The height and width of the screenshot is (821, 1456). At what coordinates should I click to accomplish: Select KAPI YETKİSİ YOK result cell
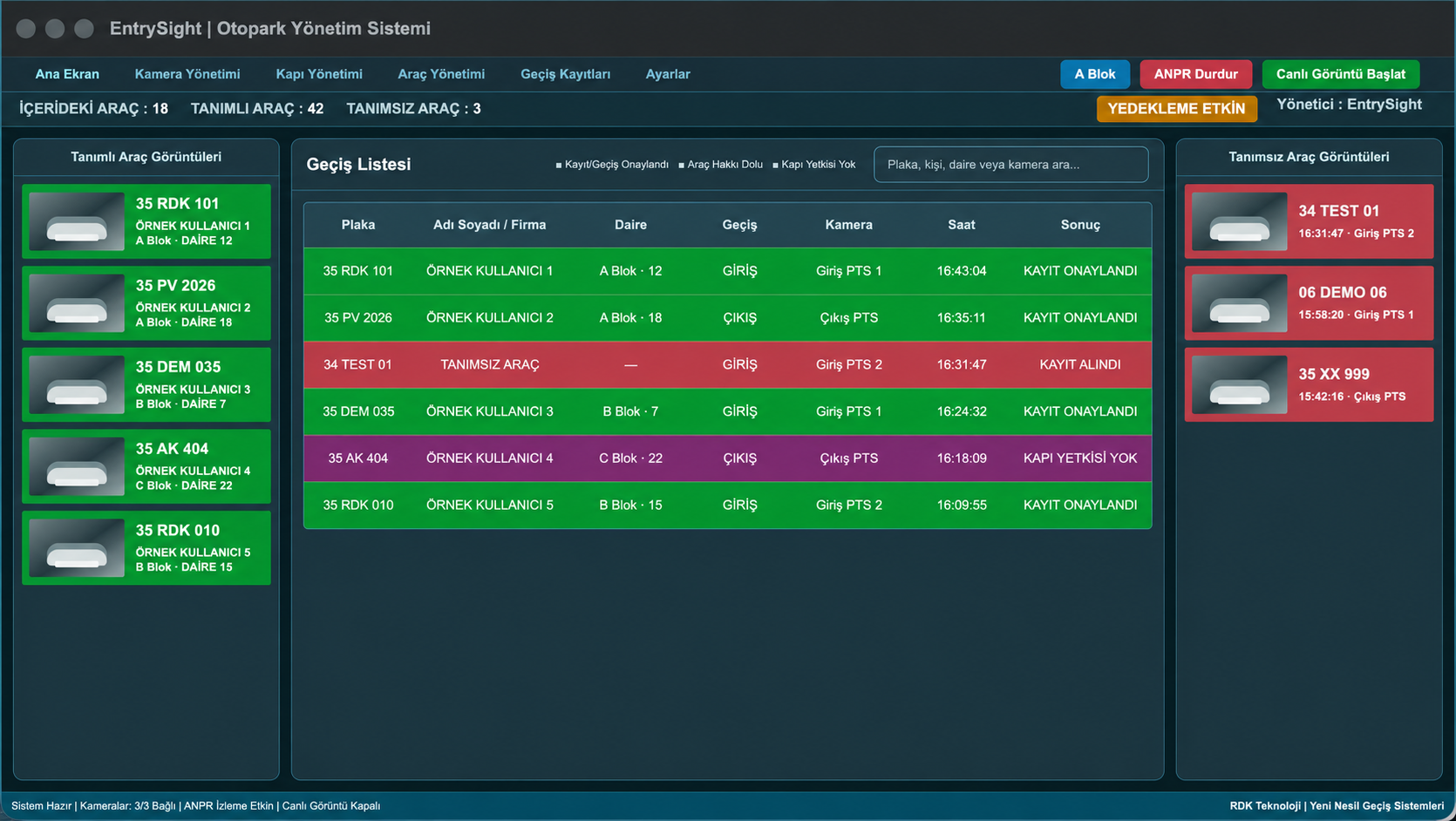[x=1080, y=458]
